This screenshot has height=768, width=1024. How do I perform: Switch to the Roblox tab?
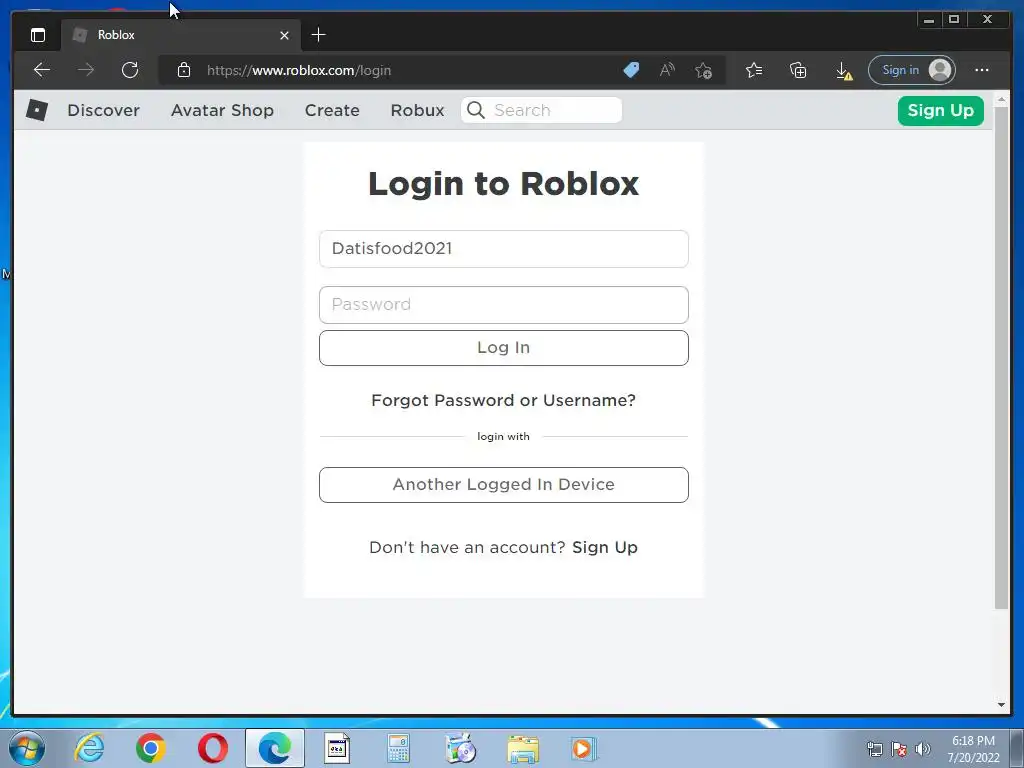(181, 35)
